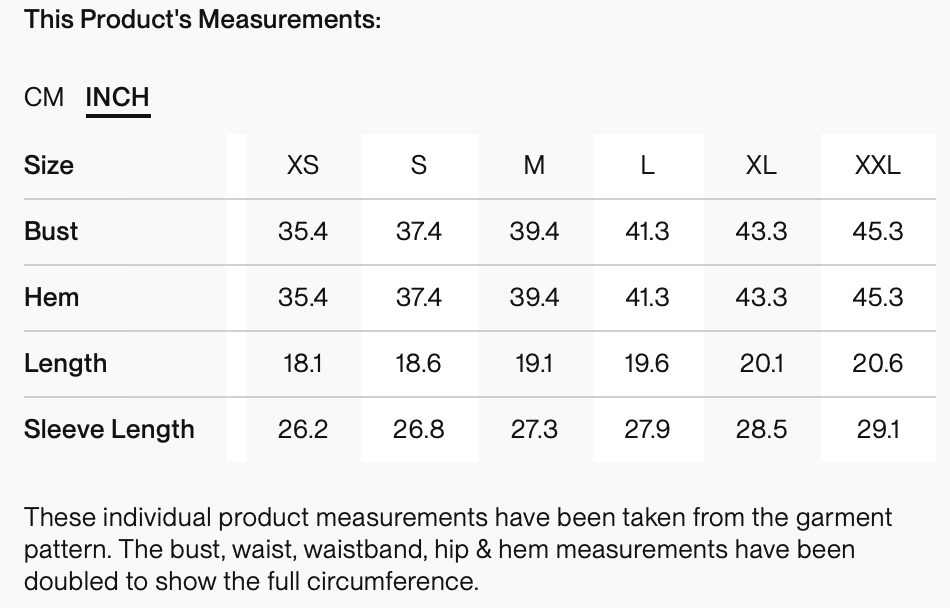This screenshot has width=950, height=608.
Task: Click the Hem row label
Action: (x=51, y=297)
